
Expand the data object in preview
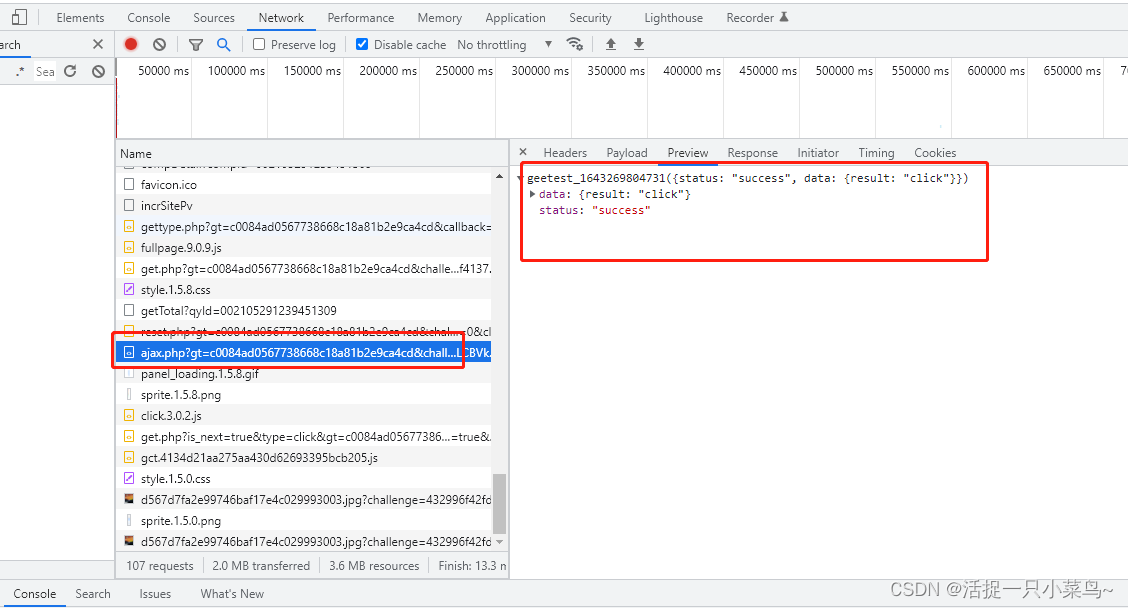point(533,194)
